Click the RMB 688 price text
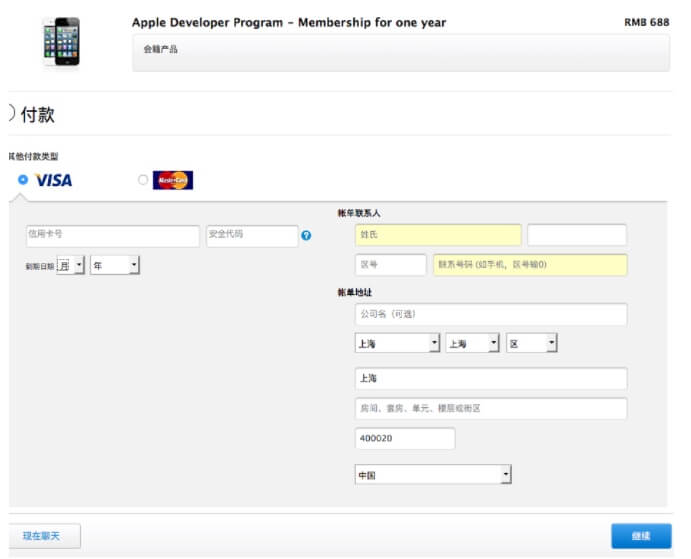The height and width of the screenshot is (559, 691). (647, 22)
